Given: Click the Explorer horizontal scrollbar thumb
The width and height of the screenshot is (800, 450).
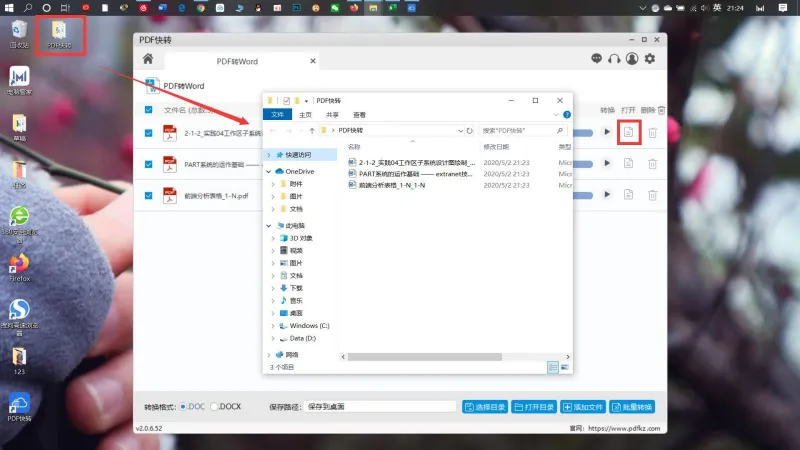Looking at the screenshot, I should (424, 357).
